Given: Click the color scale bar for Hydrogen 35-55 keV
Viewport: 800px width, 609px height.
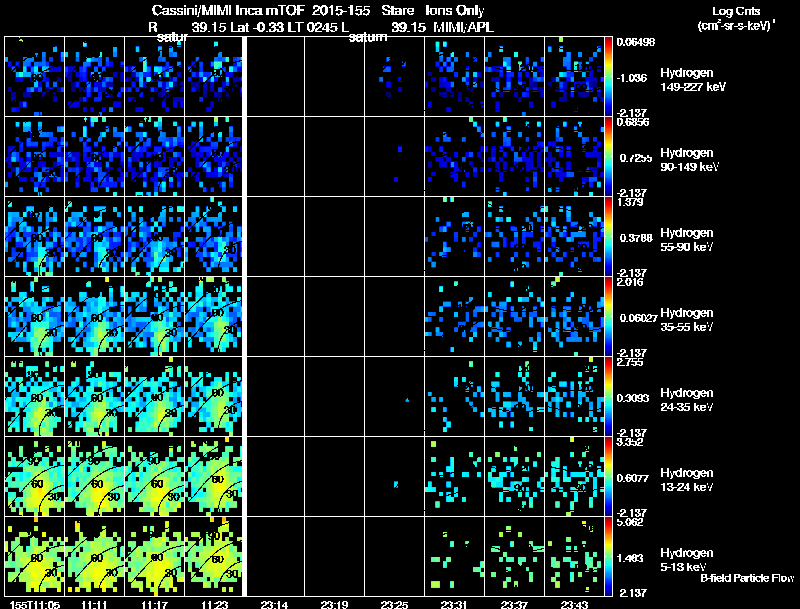Looking at the screenshot, I should click(608, 316).
